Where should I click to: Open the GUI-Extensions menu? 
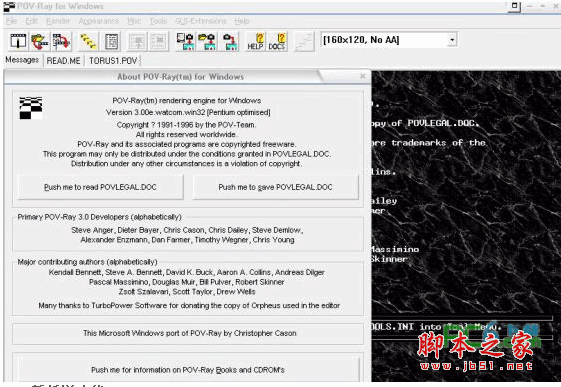tap(201, 21)
